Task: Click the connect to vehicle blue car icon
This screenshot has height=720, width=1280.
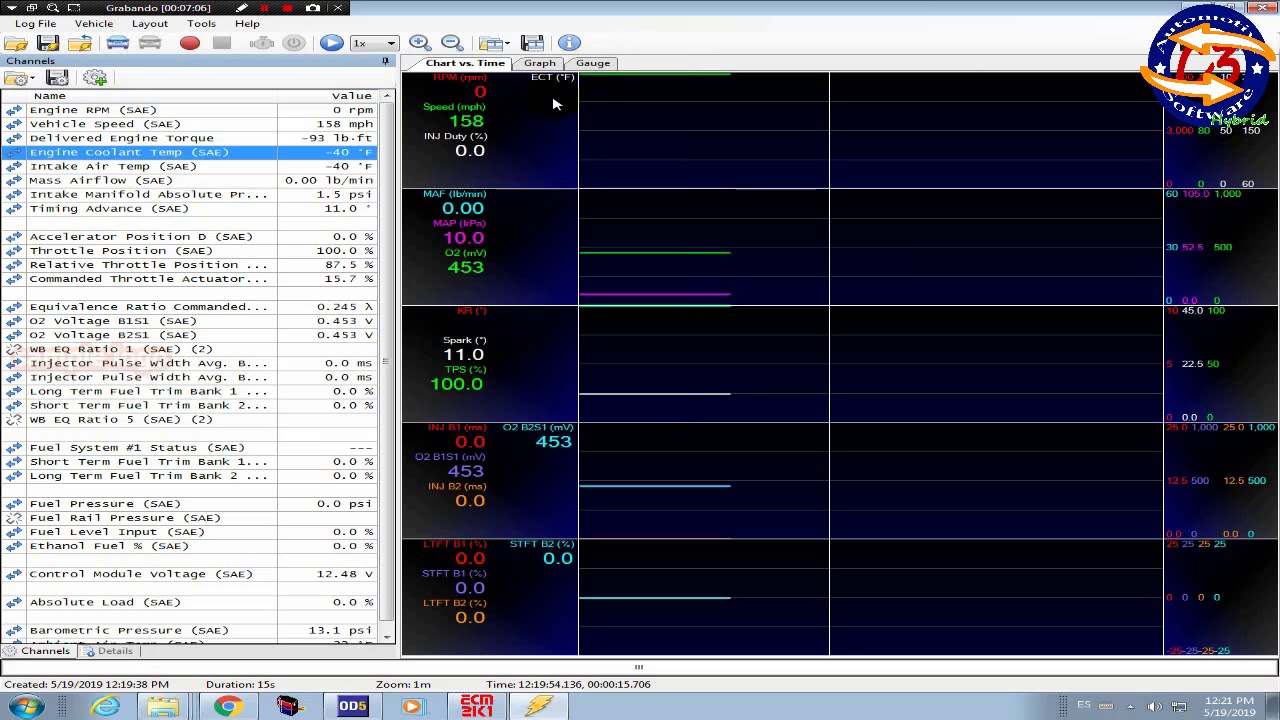Action: click(x=117, y=43)
